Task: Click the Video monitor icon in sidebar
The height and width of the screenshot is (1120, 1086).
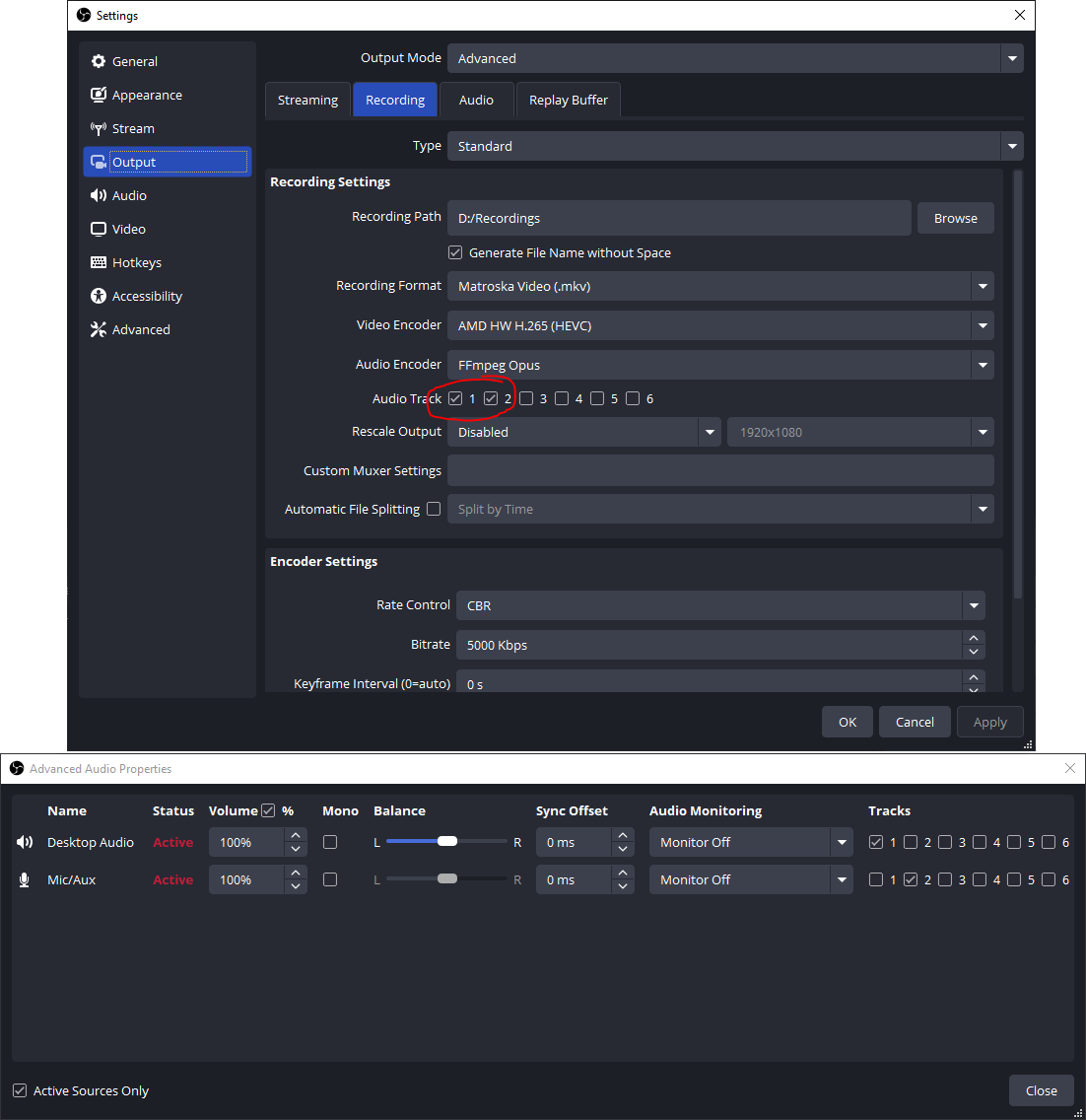Action: point(99,230)
